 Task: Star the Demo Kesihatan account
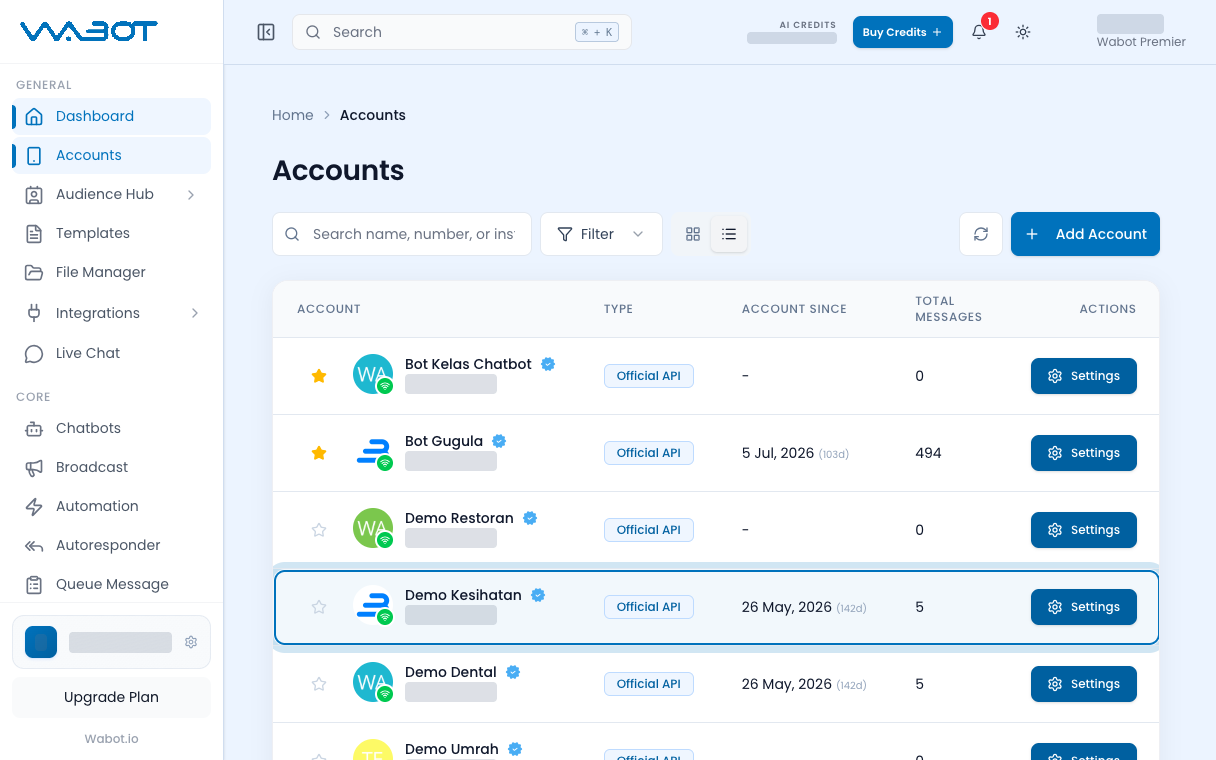tap(319, 607)
